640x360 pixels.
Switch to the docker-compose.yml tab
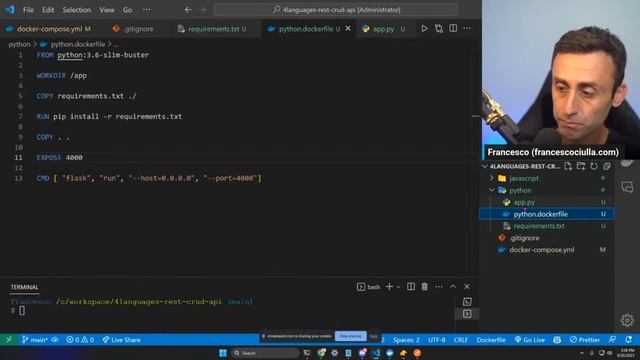49,29
